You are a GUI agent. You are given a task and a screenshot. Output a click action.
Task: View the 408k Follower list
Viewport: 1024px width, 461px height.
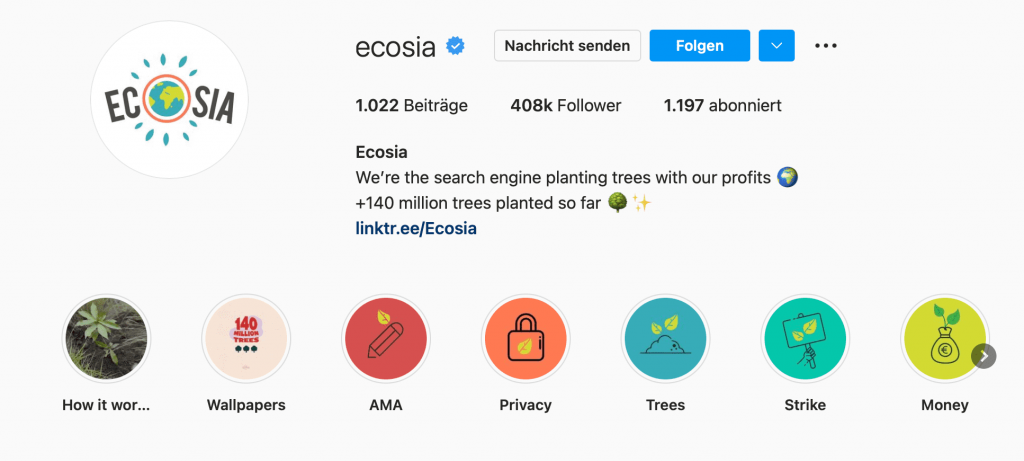[x=565, y=105]
